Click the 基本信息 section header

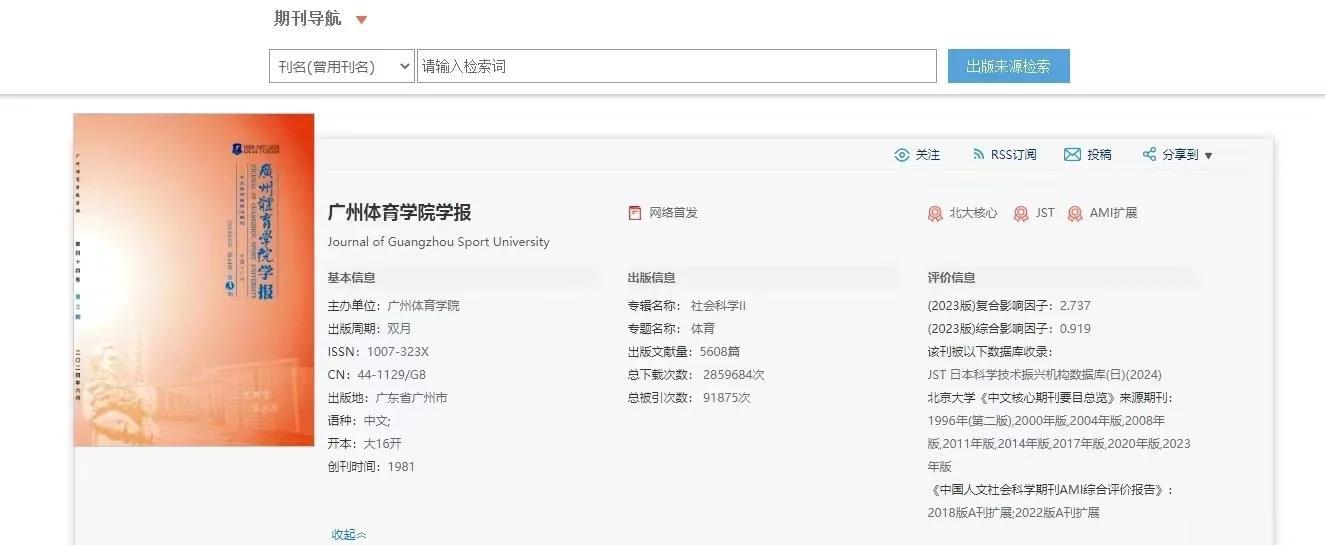[x=351, y=278]
